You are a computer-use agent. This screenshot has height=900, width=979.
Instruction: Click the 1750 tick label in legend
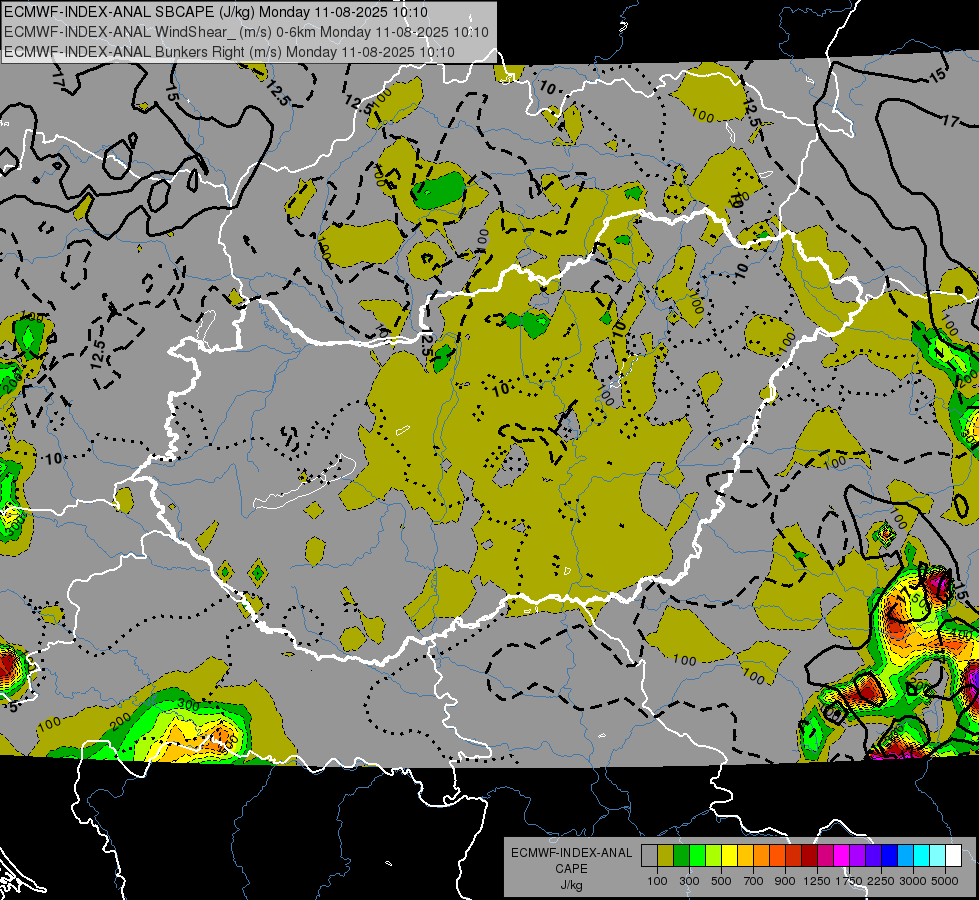point(849,881)
